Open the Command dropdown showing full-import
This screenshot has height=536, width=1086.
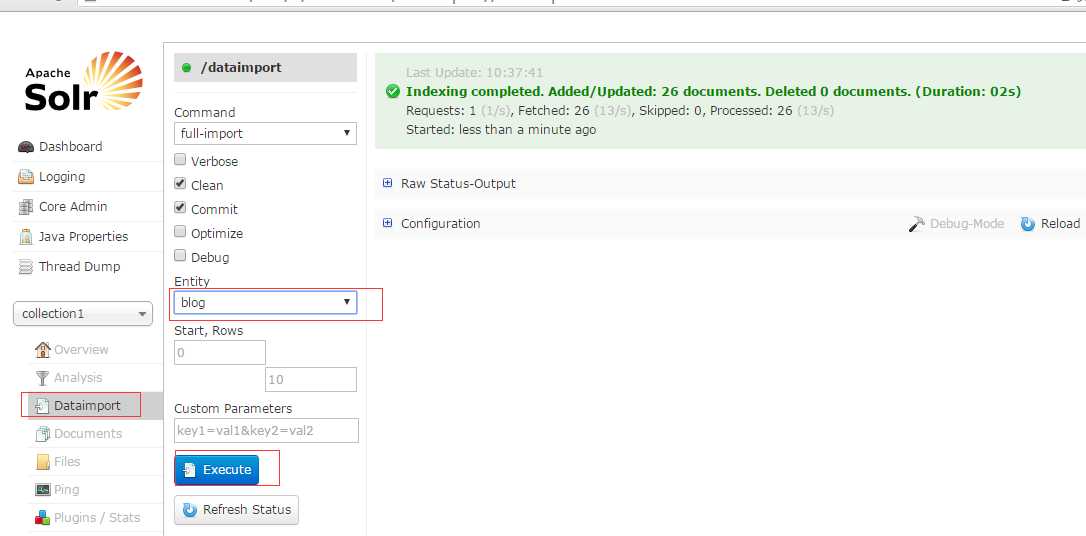pos(265,133)
